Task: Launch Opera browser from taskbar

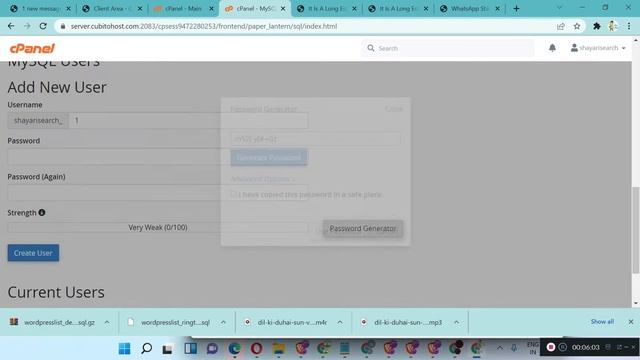Action: (x=256, y=348)
